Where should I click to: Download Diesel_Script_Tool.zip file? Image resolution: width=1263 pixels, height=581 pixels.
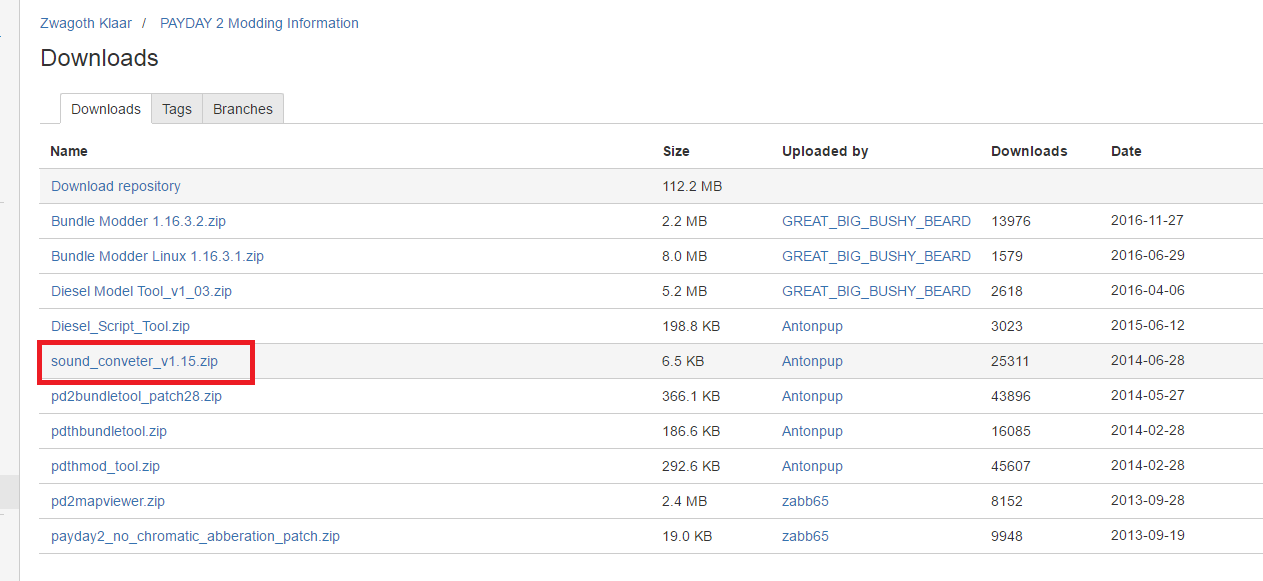(x=120, y=326)
